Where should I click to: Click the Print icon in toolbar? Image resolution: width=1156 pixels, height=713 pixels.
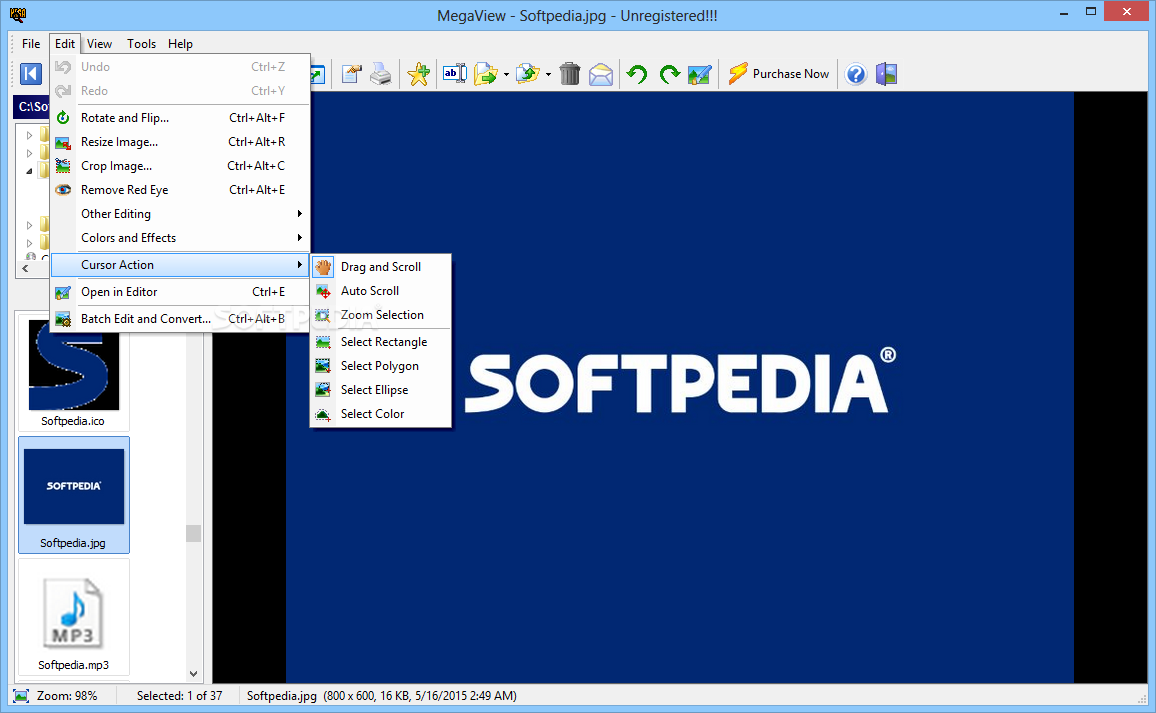coord(380,74)
